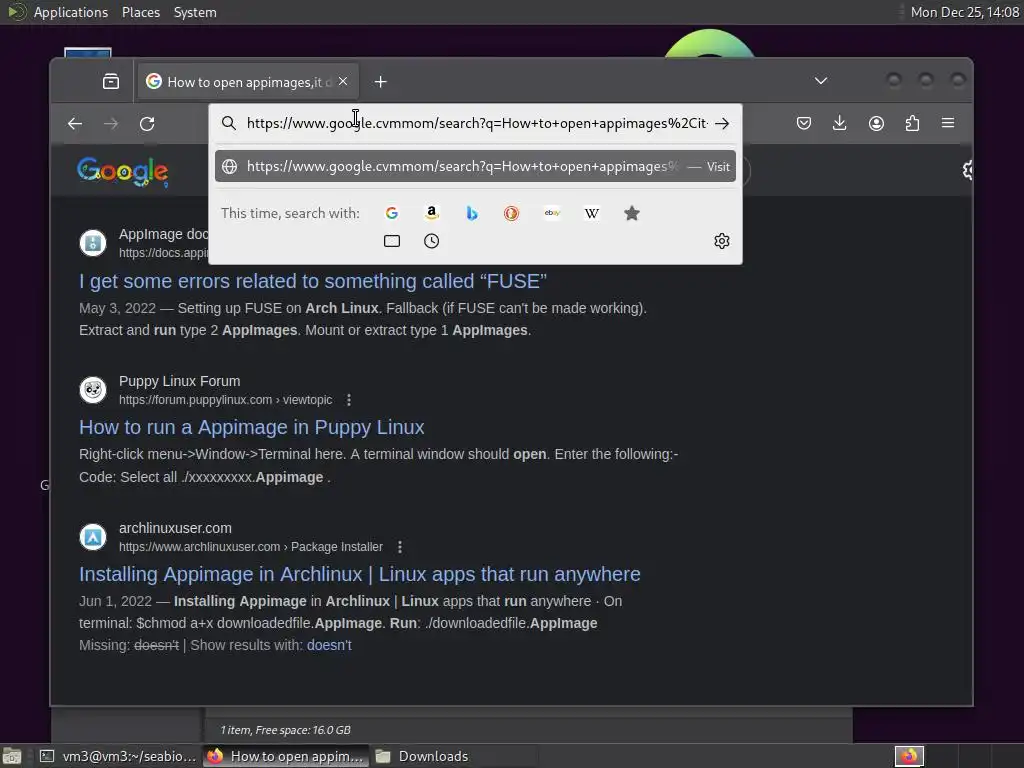Click the AppImage docs site favicon
Image resolution: width=1024 pixels, height=768 pixels.
click(x=93, y=243)
